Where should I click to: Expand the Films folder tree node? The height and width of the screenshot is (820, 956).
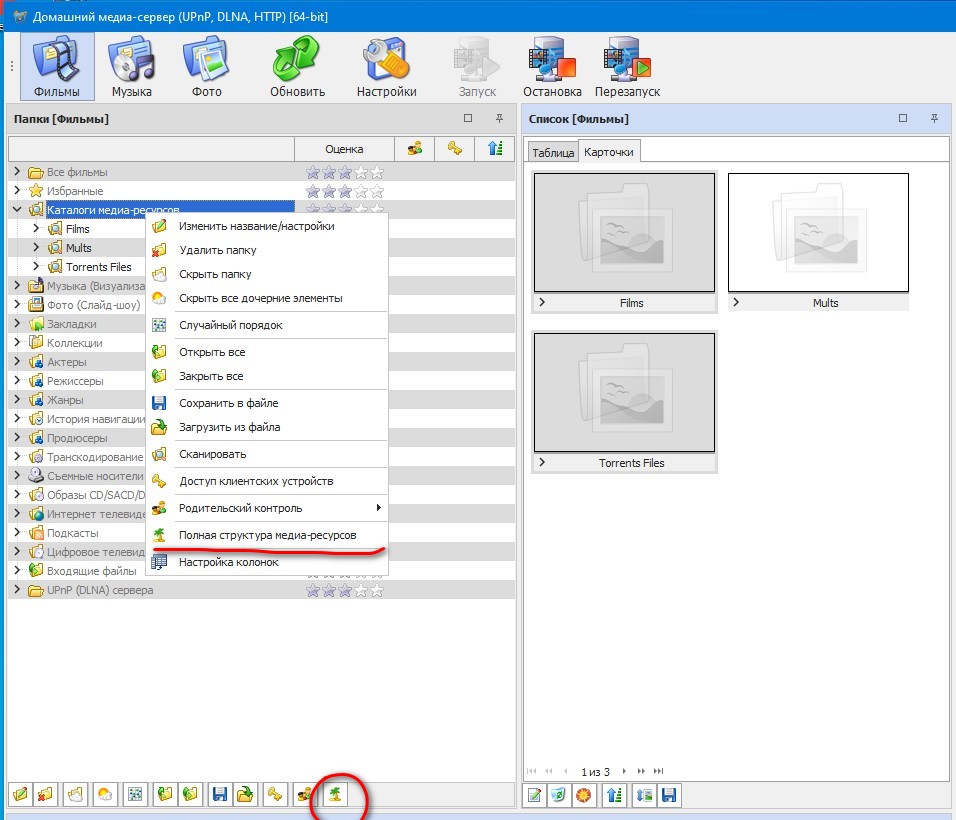(36, 229)
